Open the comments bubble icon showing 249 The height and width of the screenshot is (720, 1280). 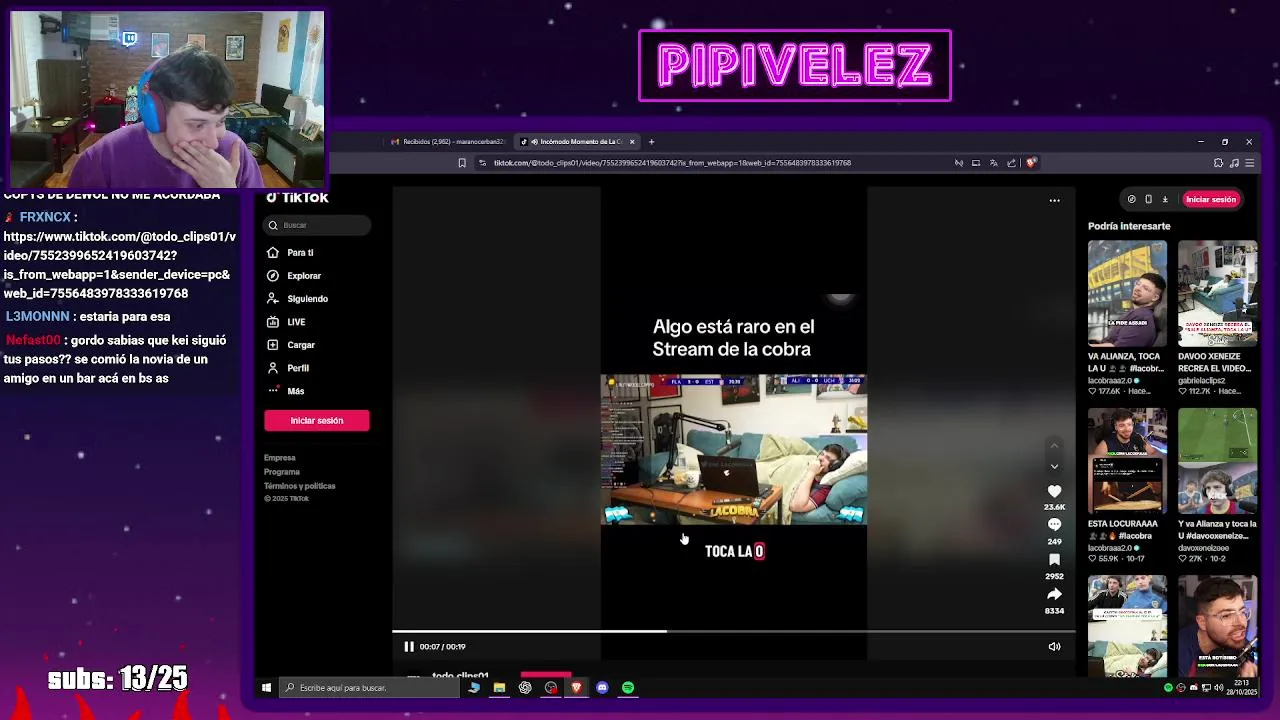point(1054,525)
